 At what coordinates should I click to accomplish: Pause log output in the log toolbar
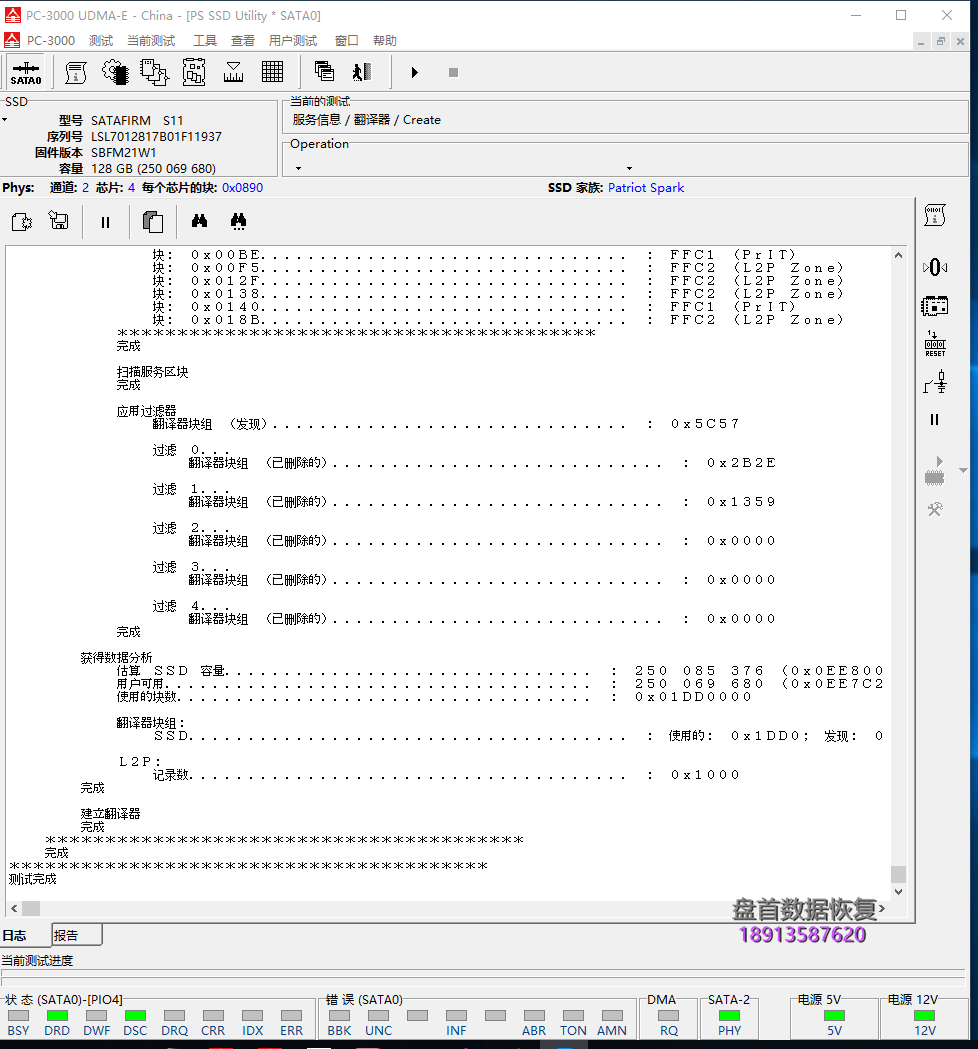point(105,222)
